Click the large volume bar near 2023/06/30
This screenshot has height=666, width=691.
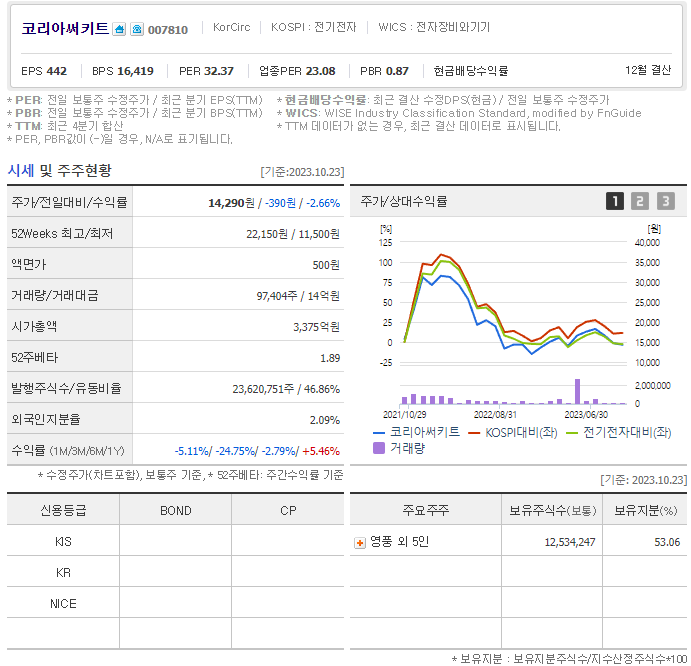[577, 391]
